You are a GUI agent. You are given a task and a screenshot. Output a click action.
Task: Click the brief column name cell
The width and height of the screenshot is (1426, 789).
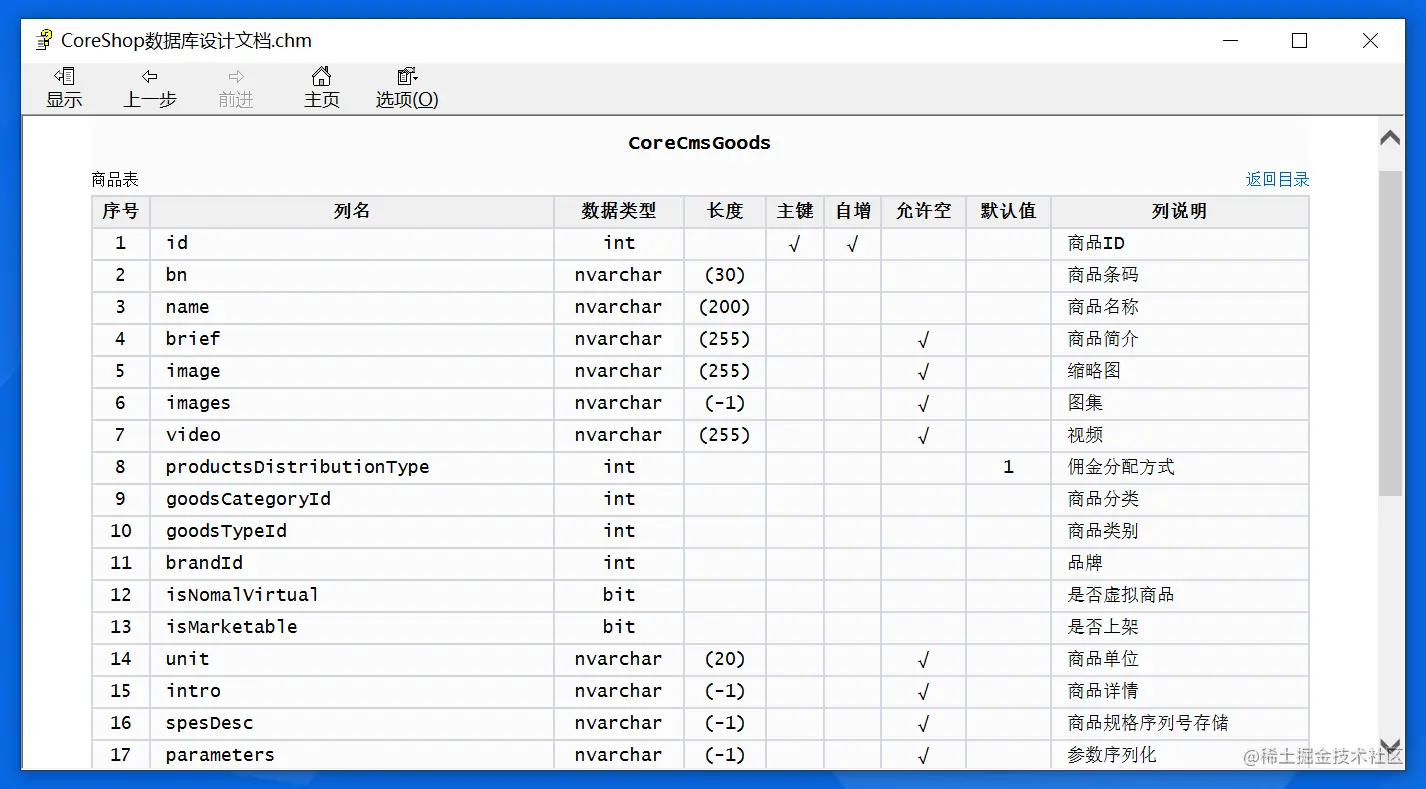(x=352, y=339)
